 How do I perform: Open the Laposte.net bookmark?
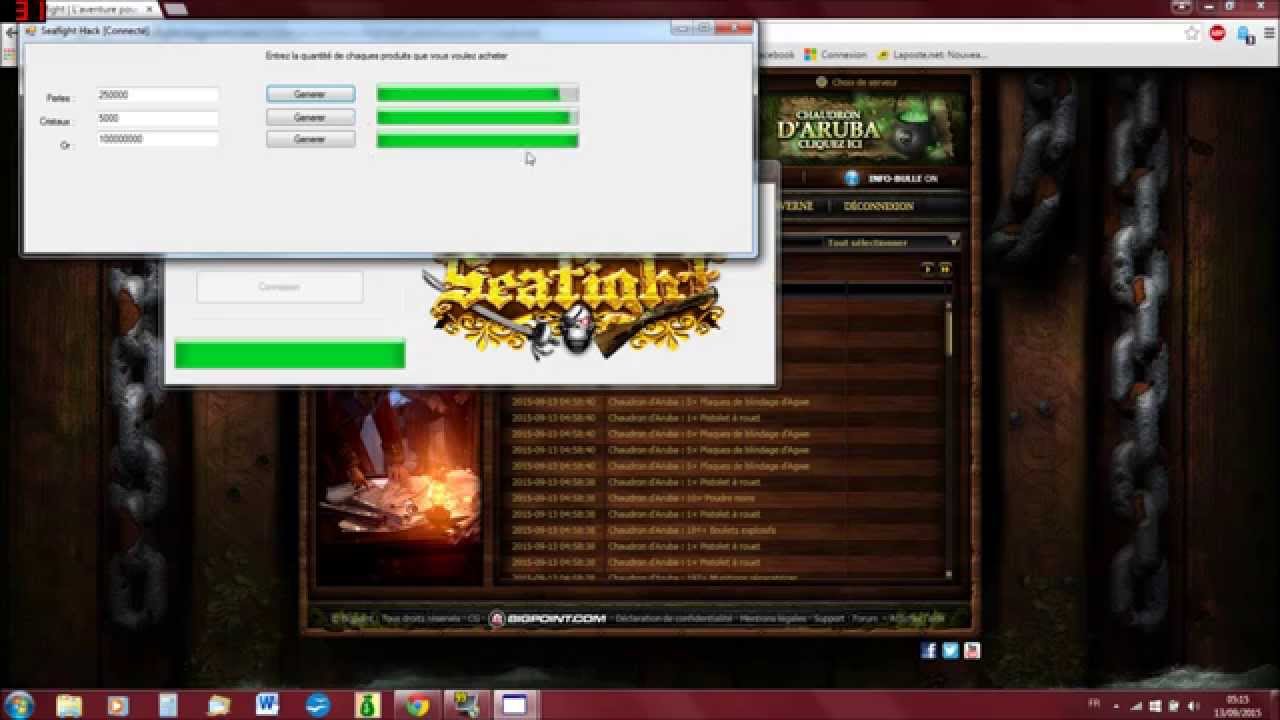coord(933,55)
